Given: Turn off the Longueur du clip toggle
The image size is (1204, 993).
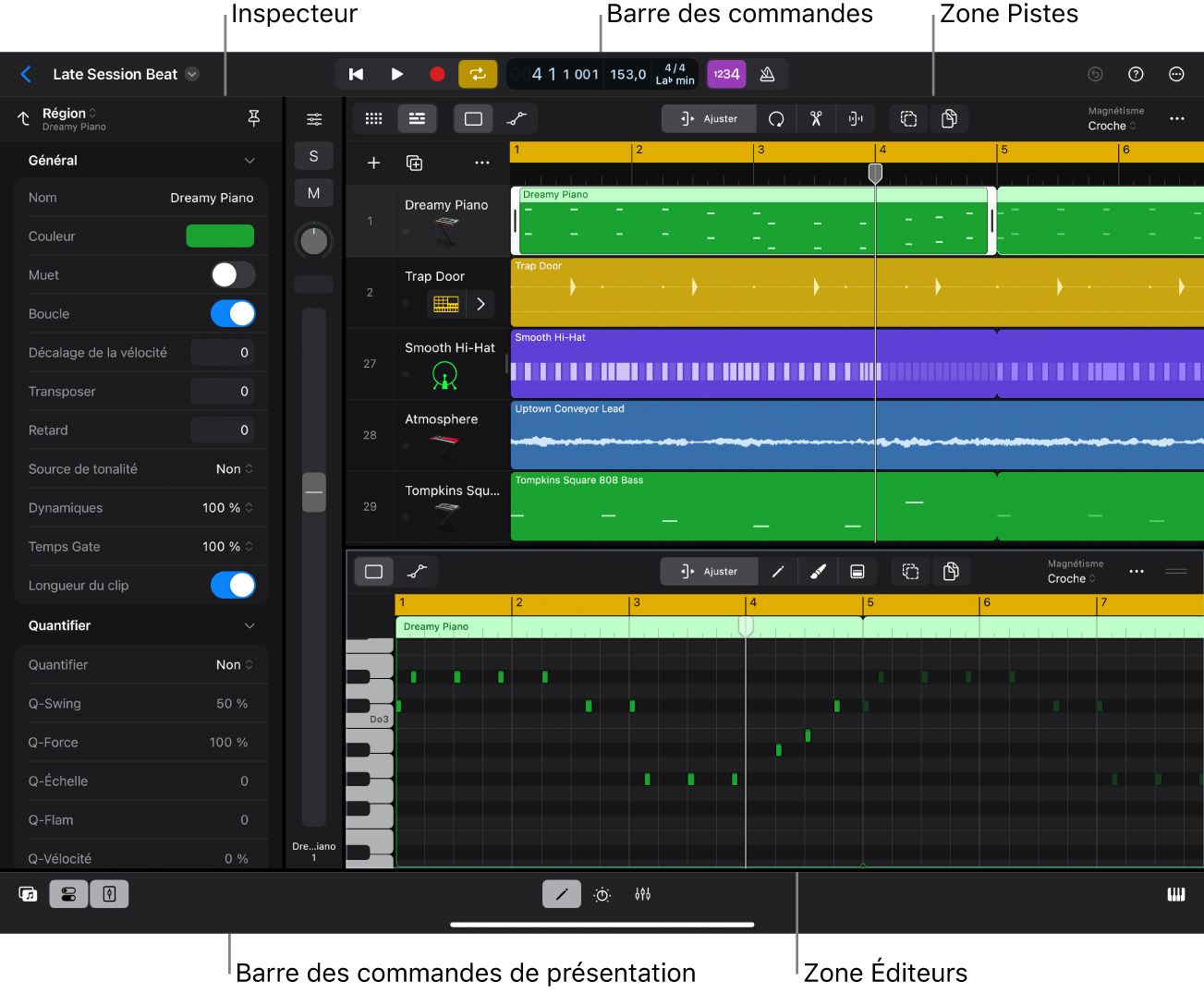Looking at the screenshot, I should pyautogui.click(x=233, y=585).
